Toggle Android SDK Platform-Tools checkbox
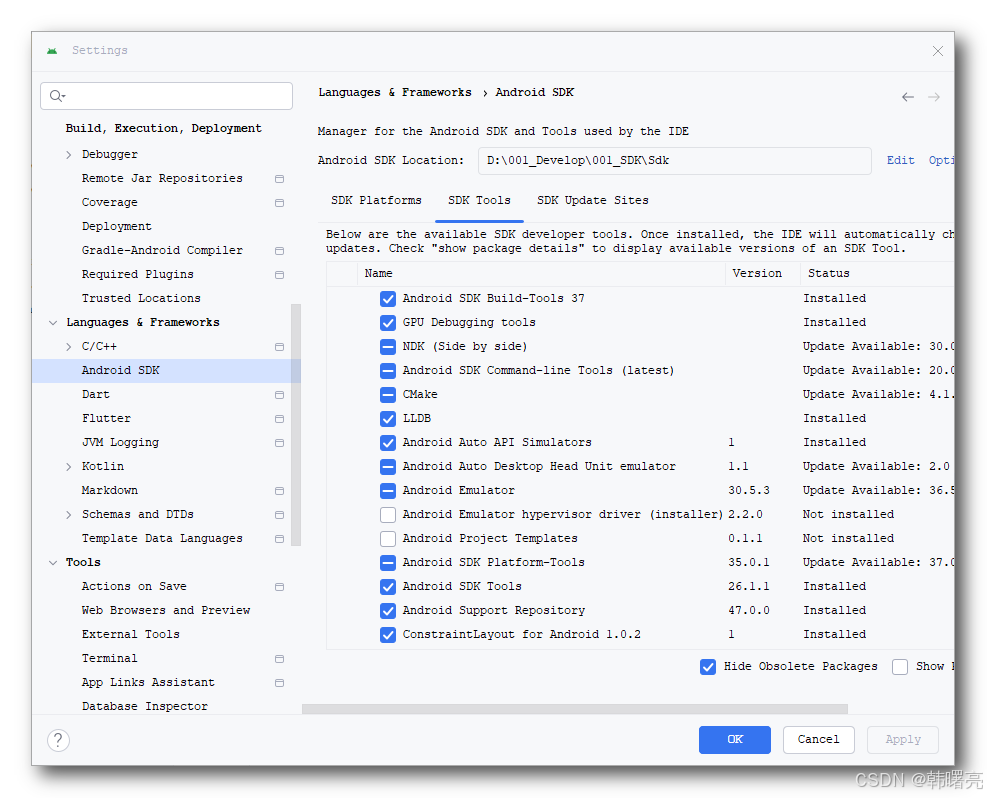Viewport: 987px width, 798px height. [388, 562]
